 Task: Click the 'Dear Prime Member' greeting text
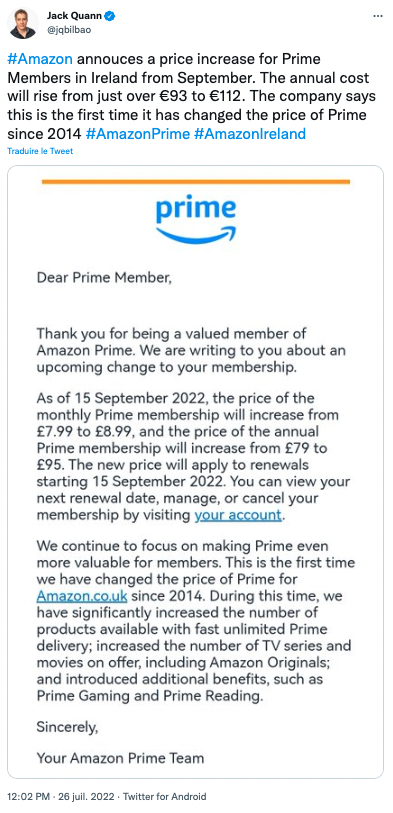click(104, 278)
